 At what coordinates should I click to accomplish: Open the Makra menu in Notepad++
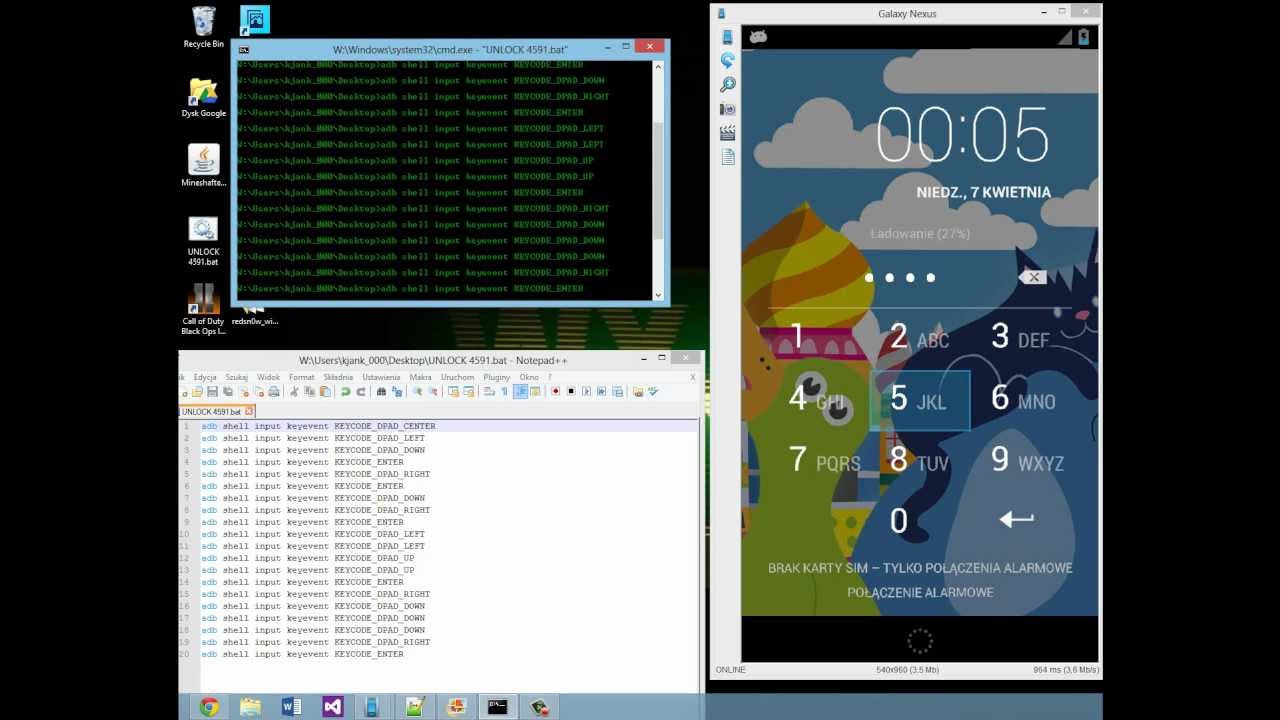420,377
